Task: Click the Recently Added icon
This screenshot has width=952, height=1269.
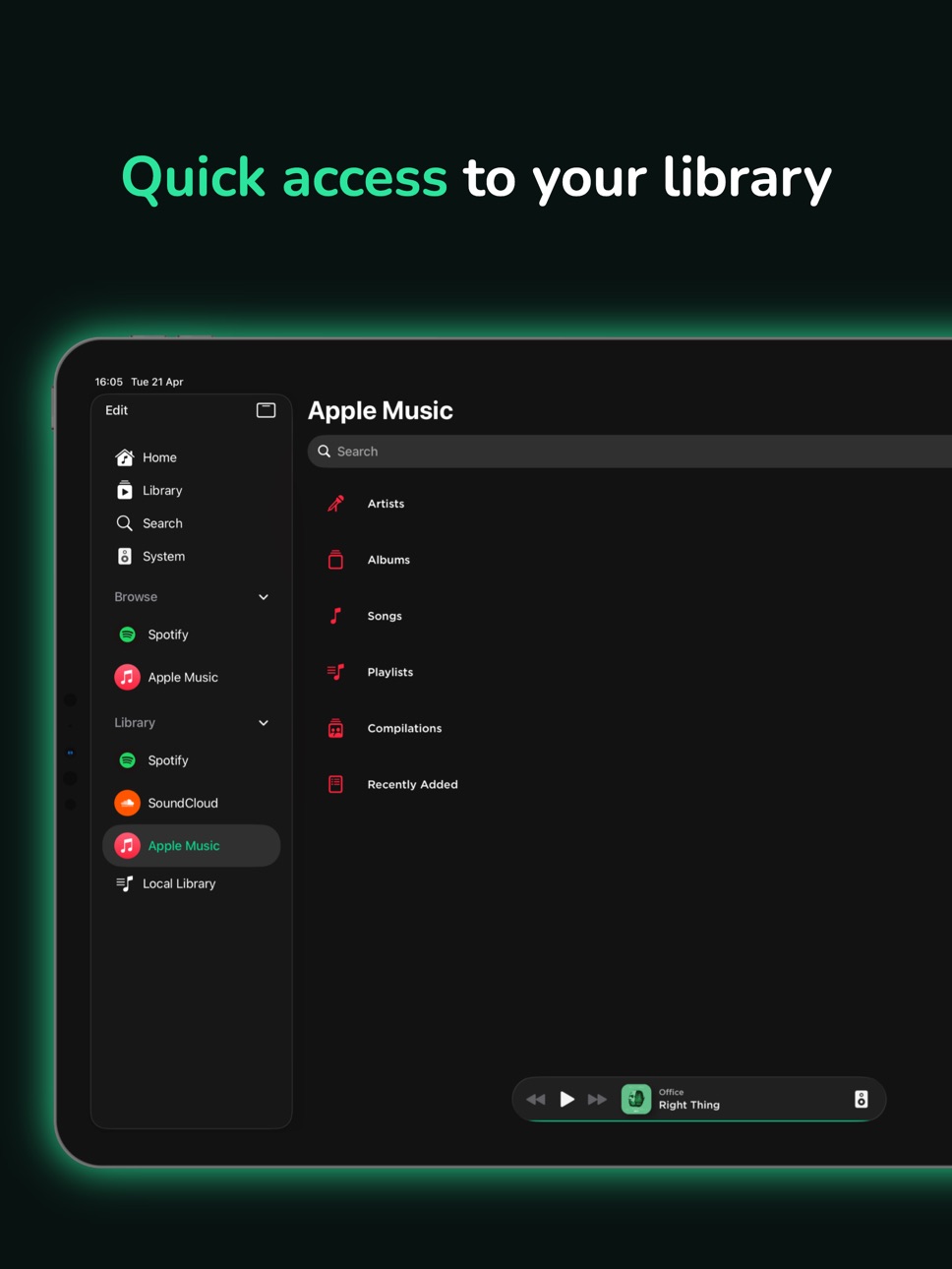Action: click(335, 784)
